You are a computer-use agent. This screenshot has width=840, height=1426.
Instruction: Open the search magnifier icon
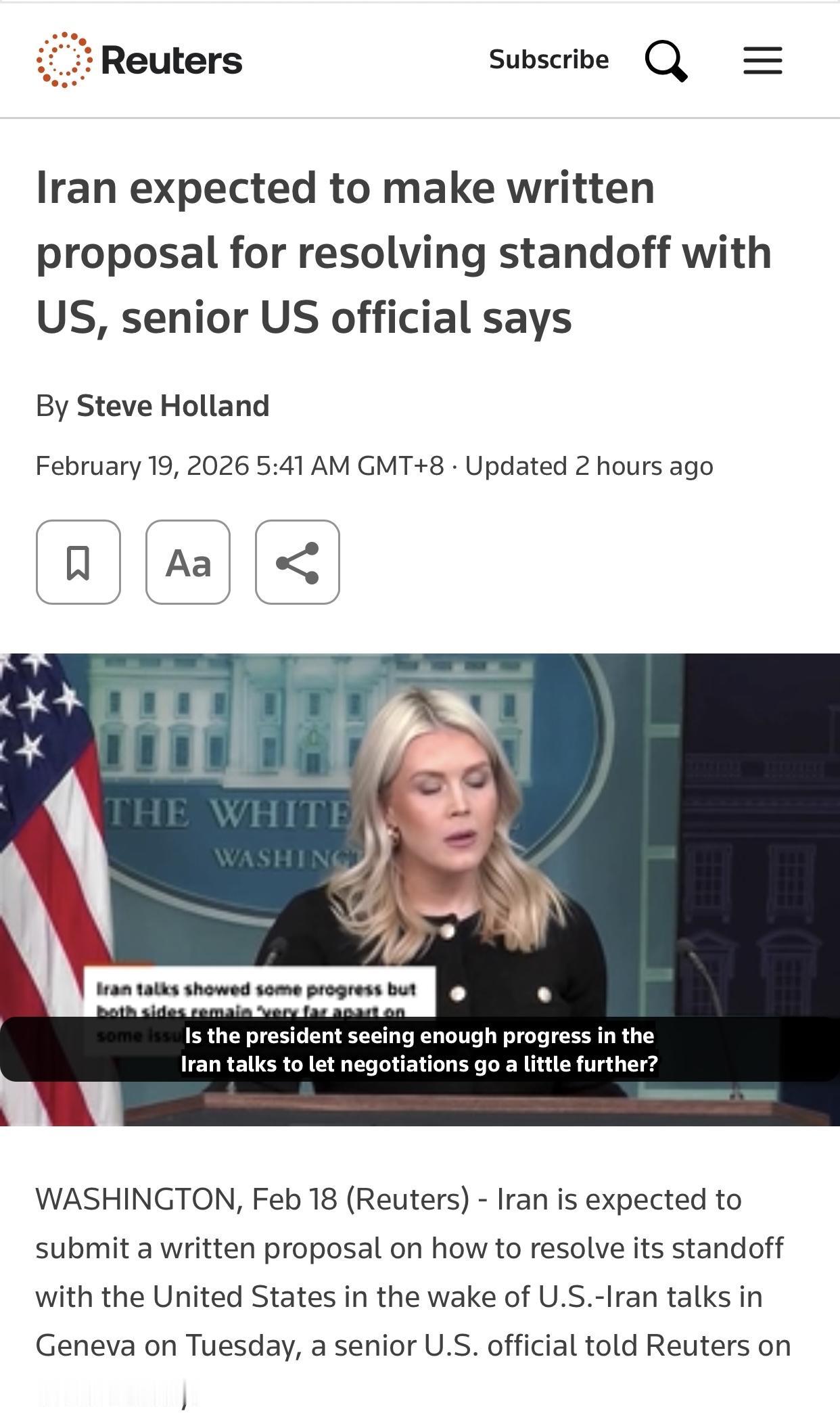666,61
